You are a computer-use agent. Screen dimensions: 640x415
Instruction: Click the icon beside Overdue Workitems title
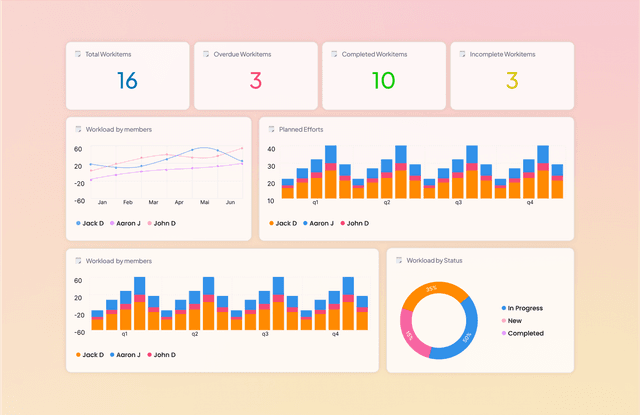pos(206,53)
